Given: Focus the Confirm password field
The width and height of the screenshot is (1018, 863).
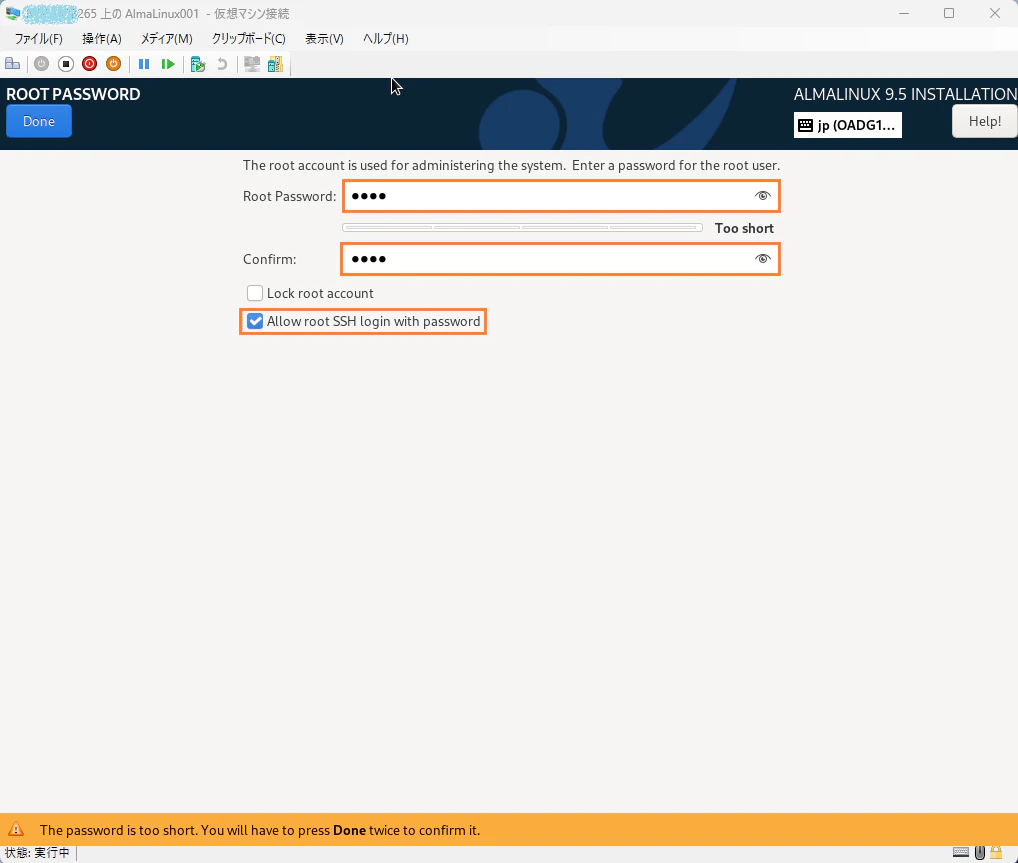Looking at the screenshot, I should pos(560,259).
